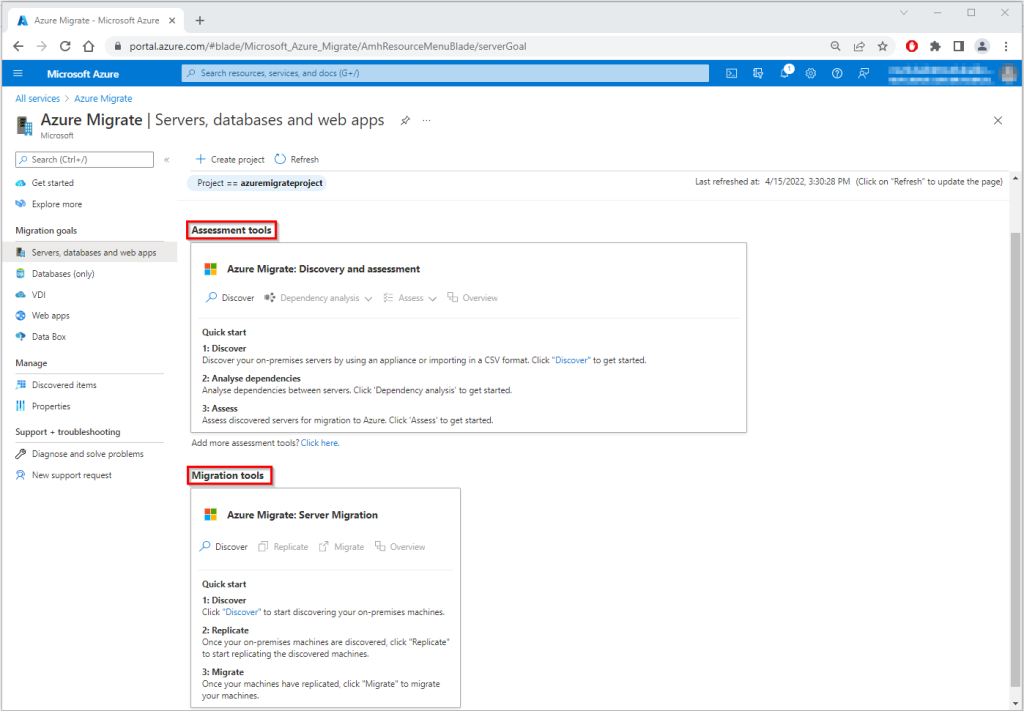Go to browser home page
Screen dimensions: 1024x711
click(x=88, y=46)
